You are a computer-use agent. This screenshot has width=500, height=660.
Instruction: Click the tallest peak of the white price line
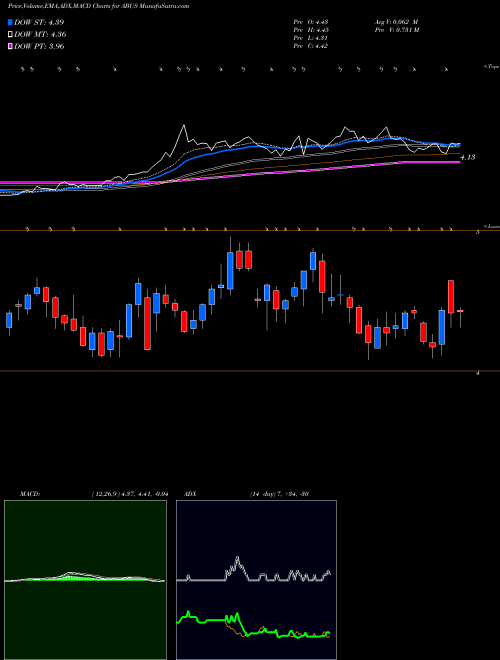tap(184, 125)
